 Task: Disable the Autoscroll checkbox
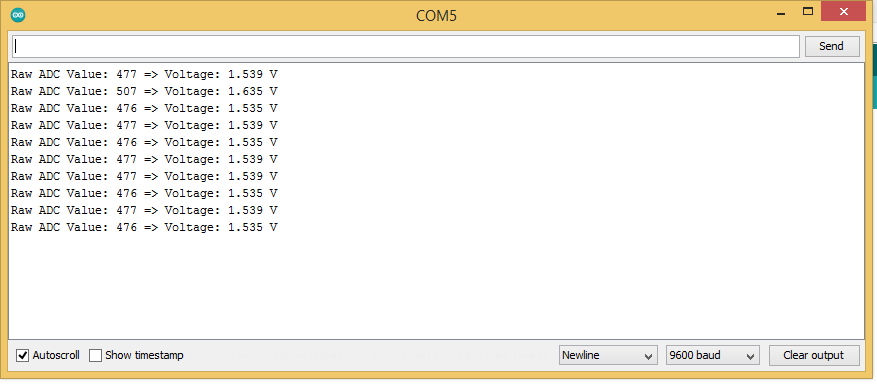(22, 355)
